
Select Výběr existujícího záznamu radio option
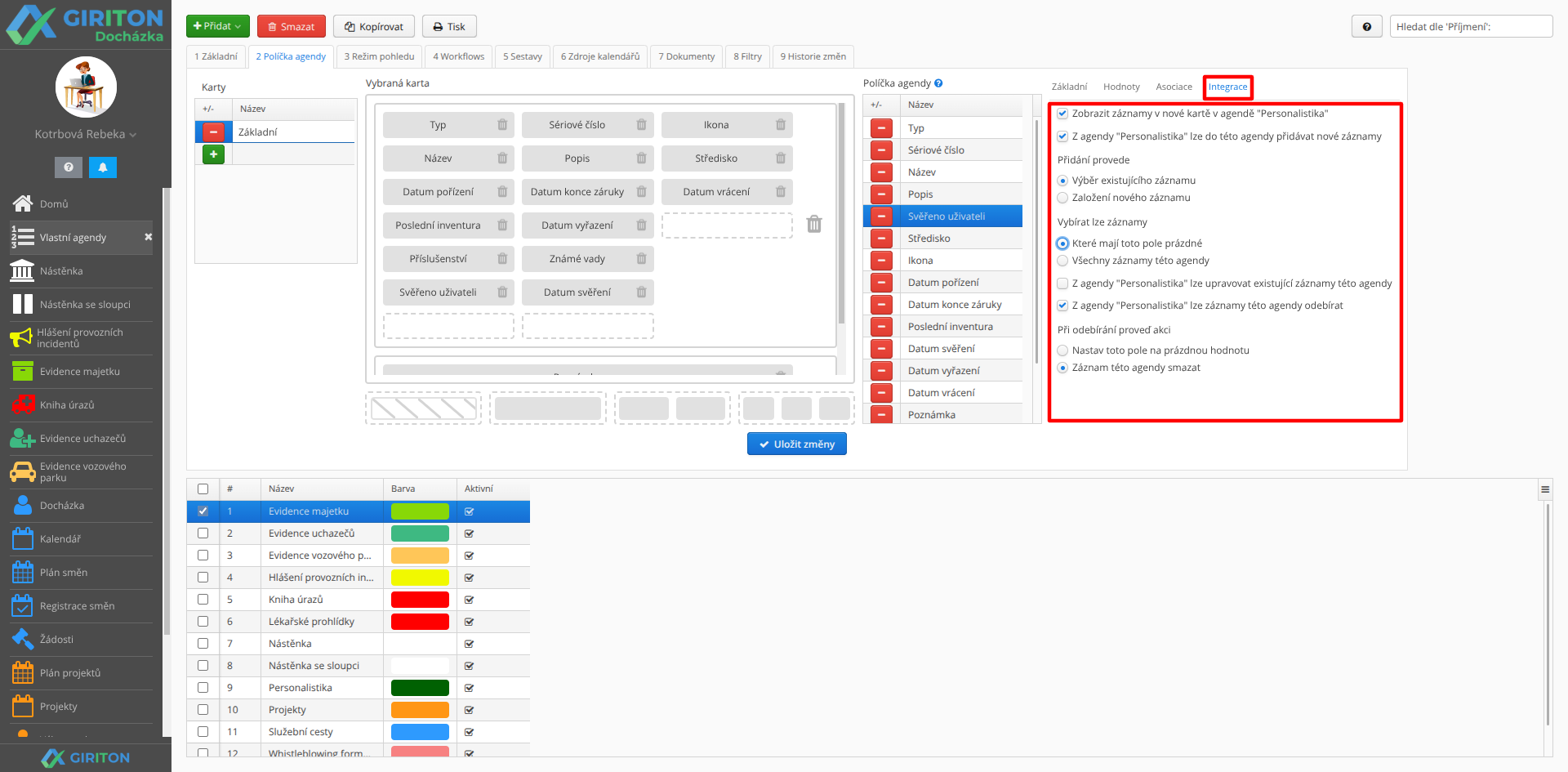pos(1062,181)
